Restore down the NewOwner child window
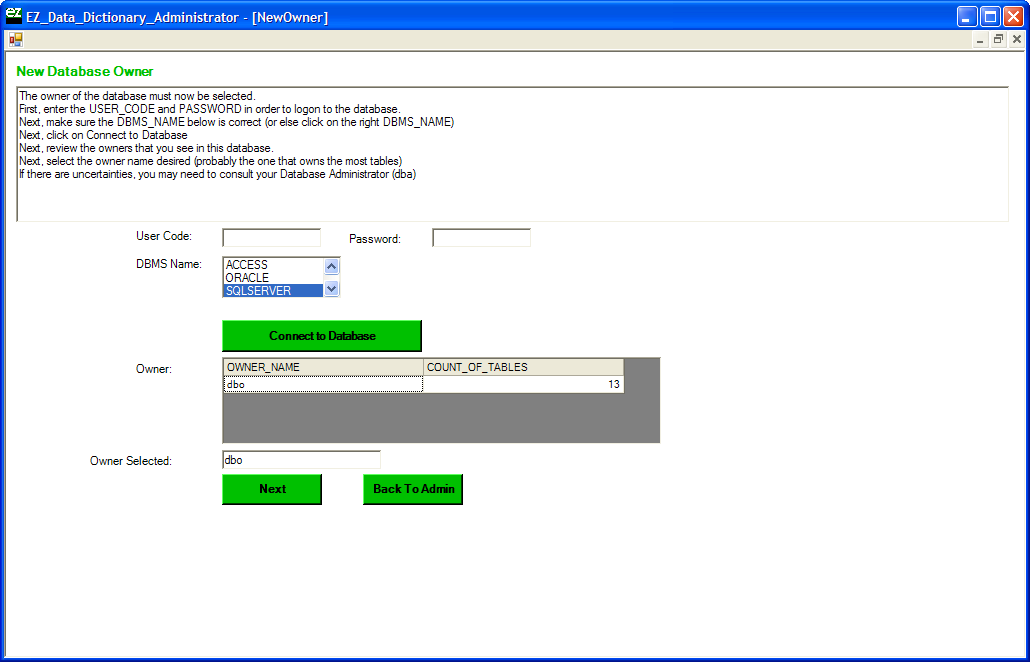The width and height of the screenshot is (1030, 662). tap(998, 40)
